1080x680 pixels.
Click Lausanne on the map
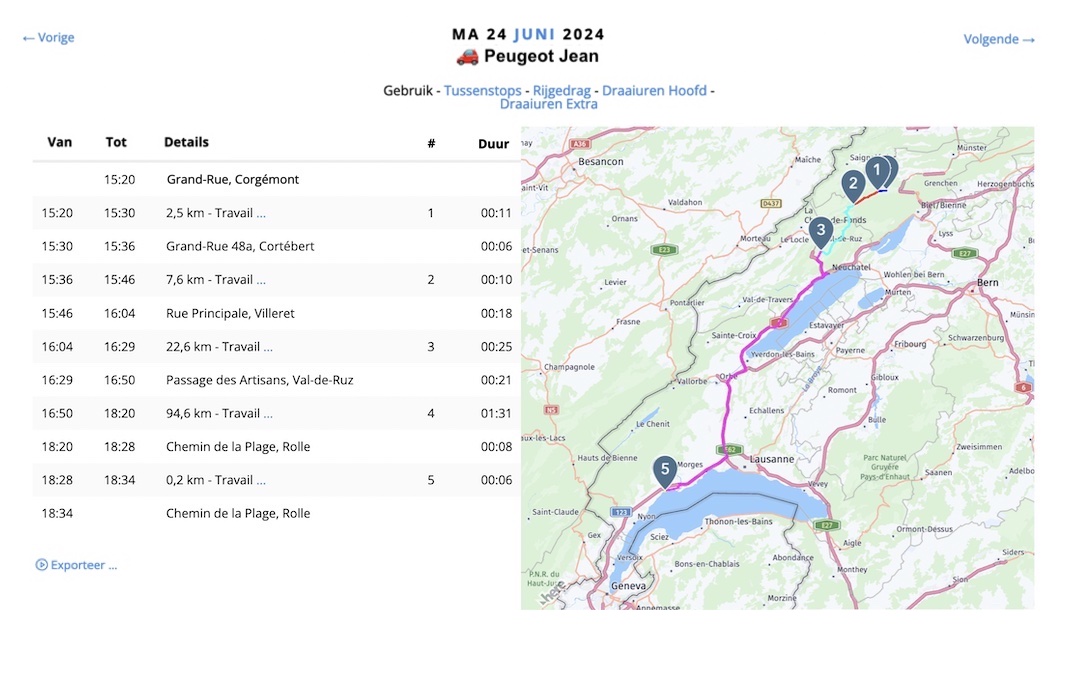[771, 459]
